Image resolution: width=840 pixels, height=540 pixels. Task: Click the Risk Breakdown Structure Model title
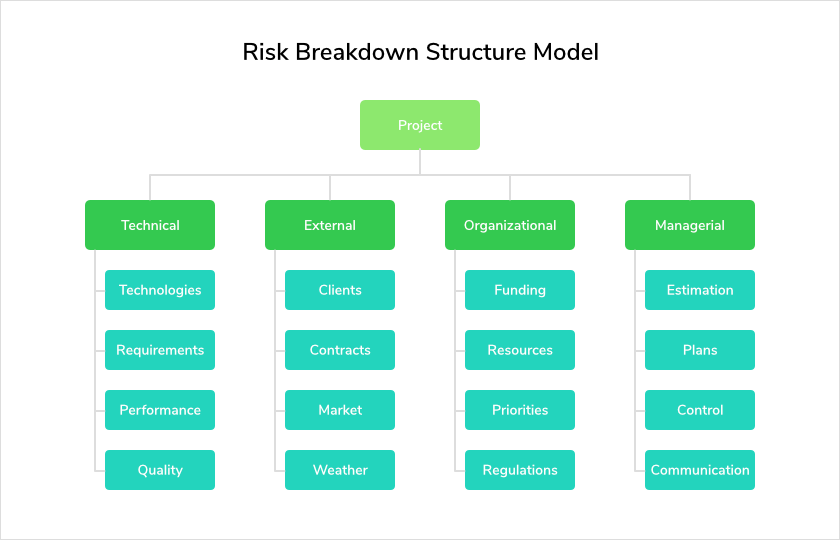pyautogui.click(x=421, y=52)
